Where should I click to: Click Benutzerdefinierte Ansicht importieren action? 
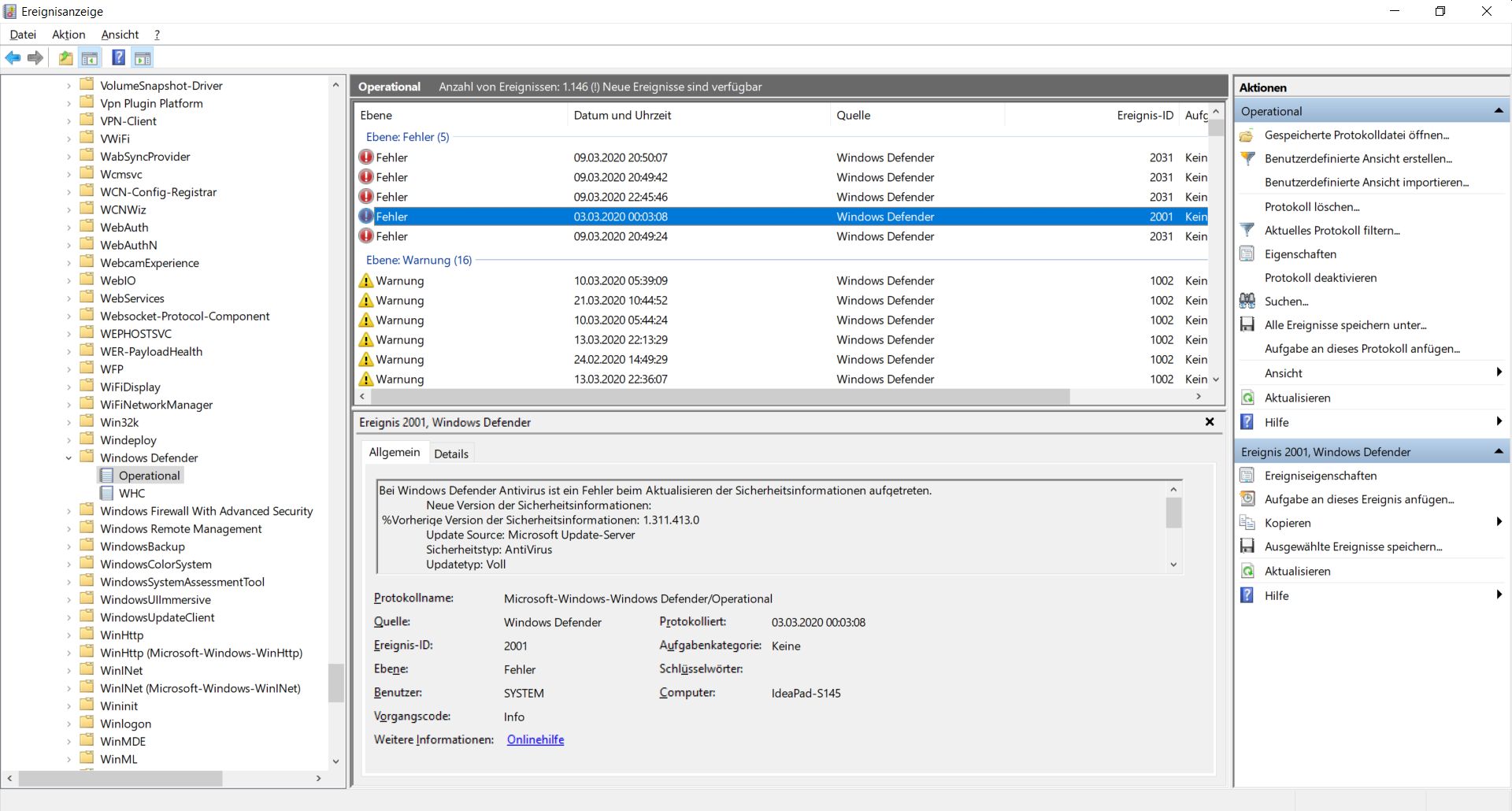[x=1366, y=182]
